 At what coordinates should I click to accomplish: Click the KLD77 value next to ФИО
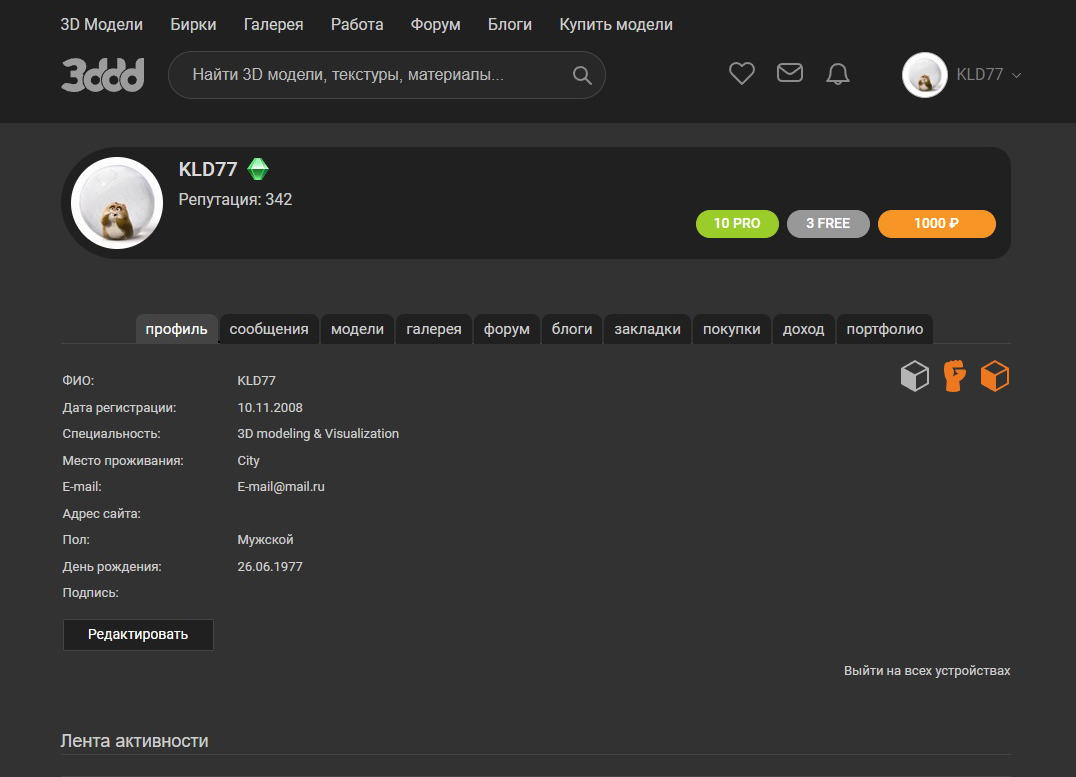[256, 381]
